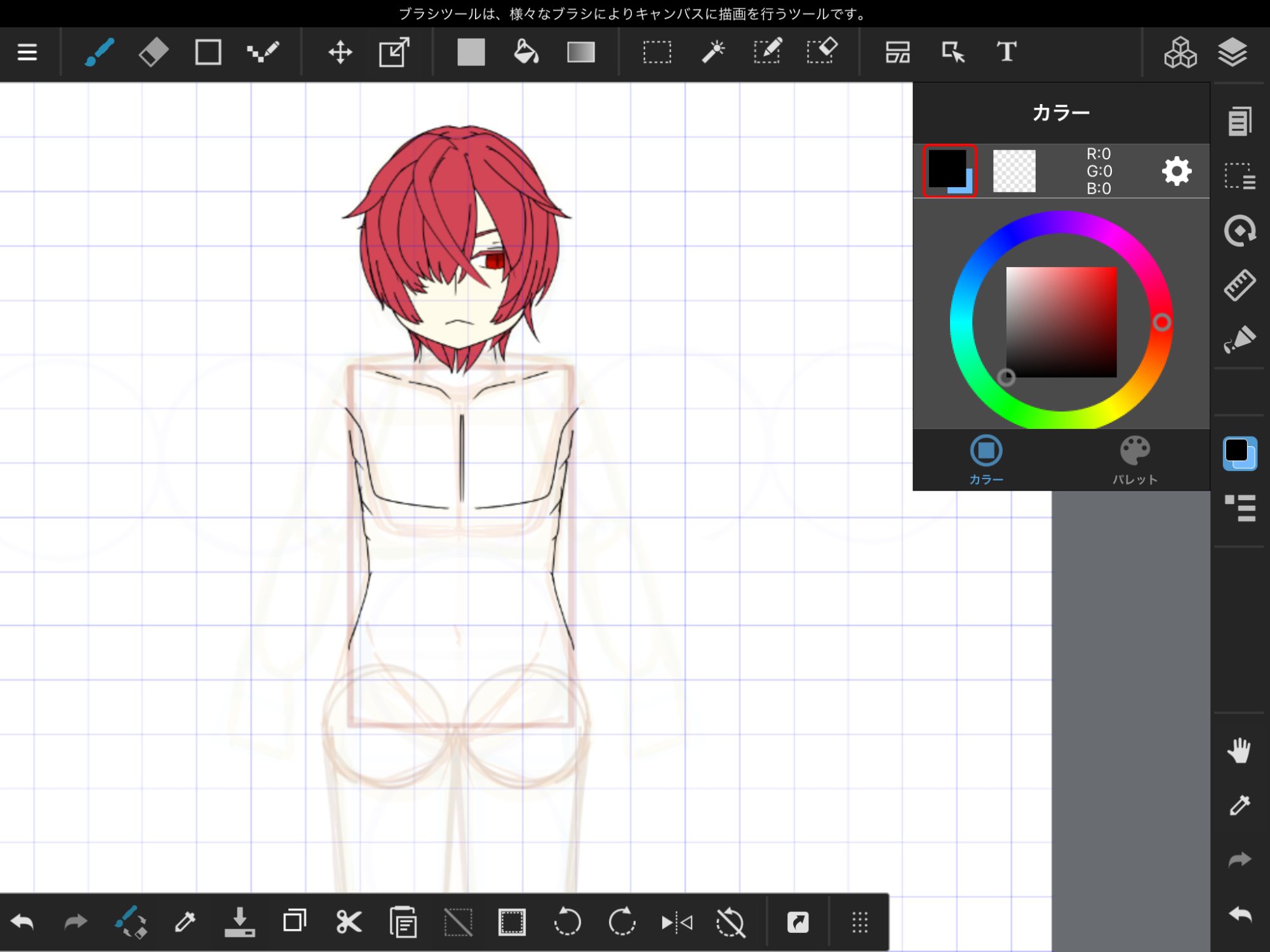Open the hamburger main menu
This screenshot has height=952, width=1270.
pyautogui.click(x=27, y=52)
